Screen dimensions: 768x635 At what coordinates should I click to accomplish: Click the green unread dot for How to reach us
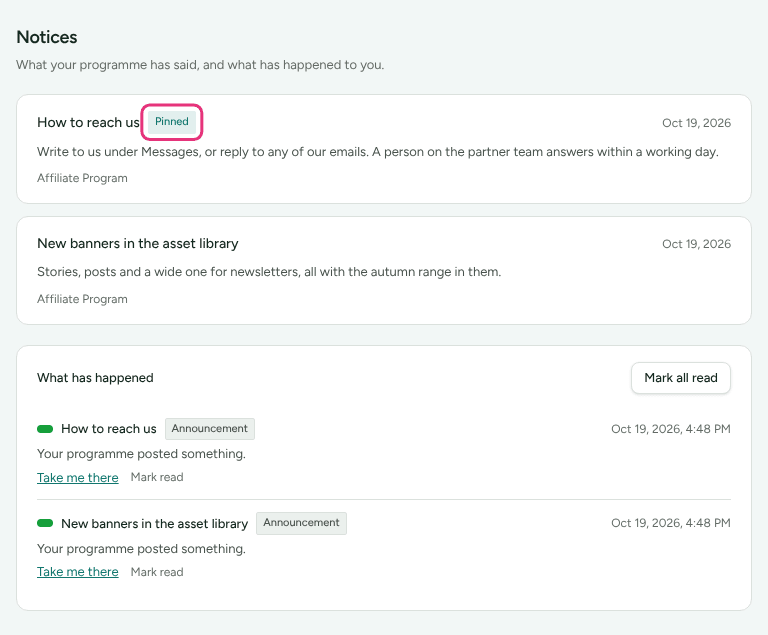45,429
